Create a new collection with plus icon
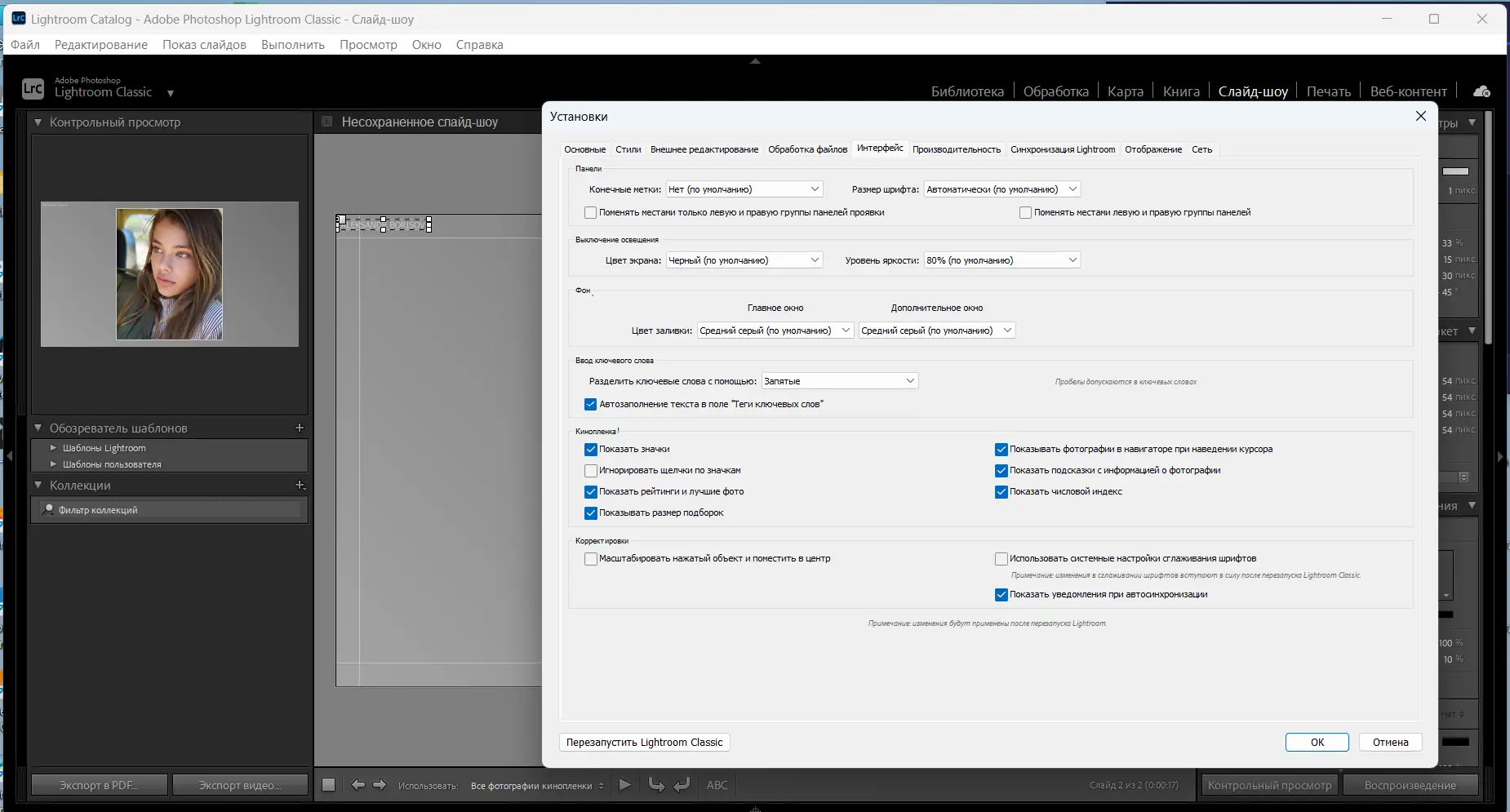1510x812 pixels. 300,485
